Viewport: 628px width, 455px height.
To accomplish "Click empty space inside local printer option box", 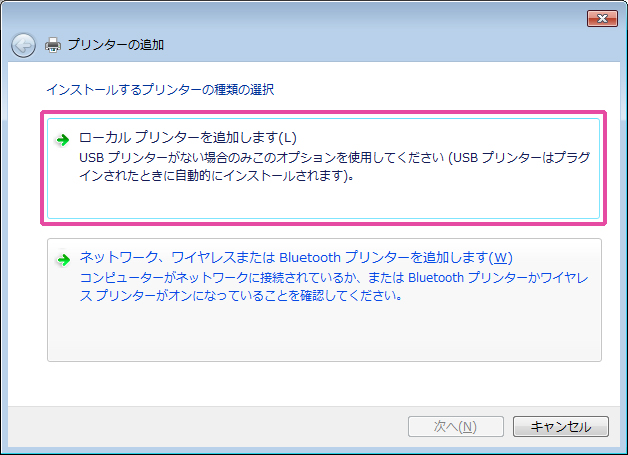I will point(320,200).
